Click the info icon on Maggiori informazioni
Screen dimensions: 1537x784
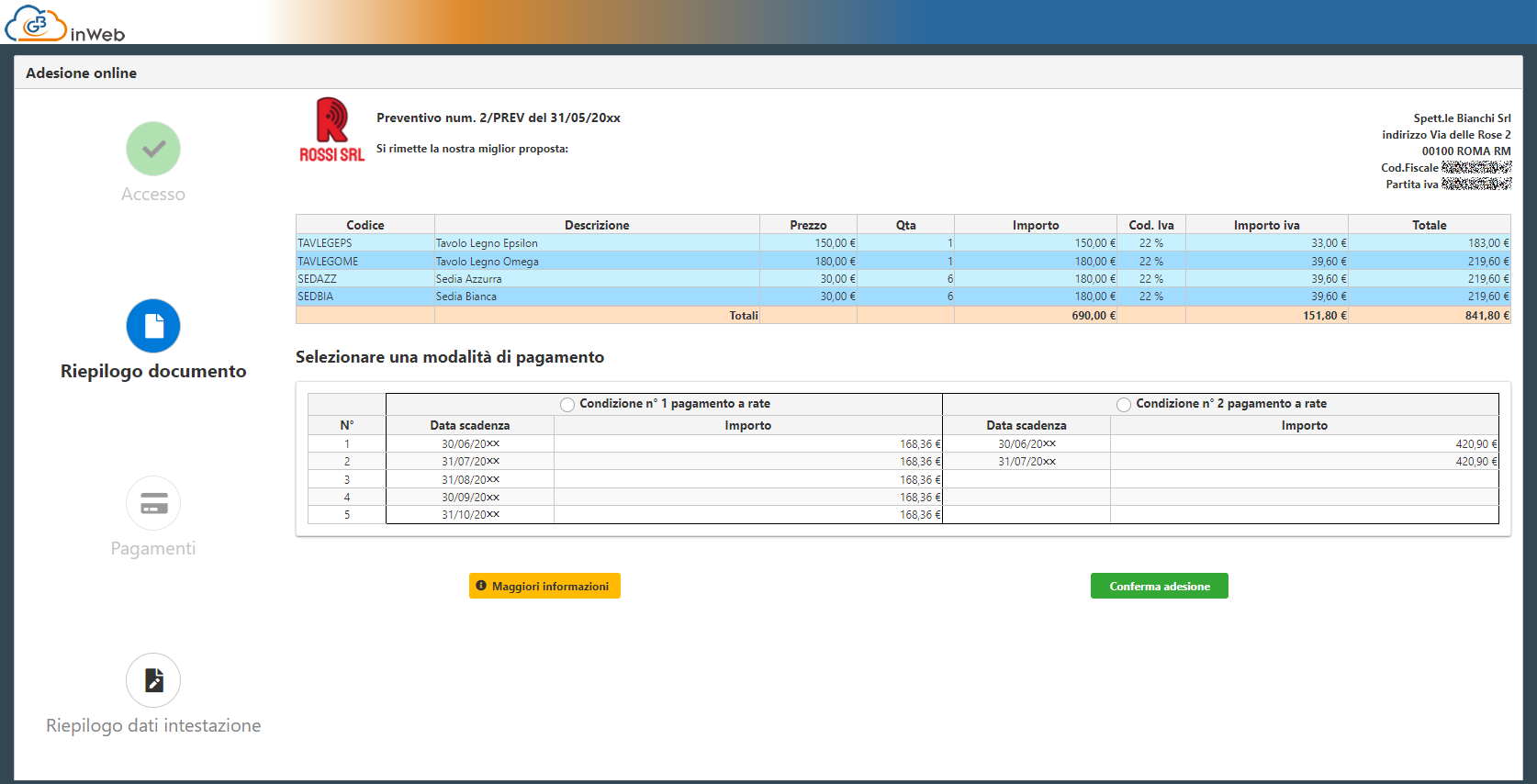click(481, 586)
